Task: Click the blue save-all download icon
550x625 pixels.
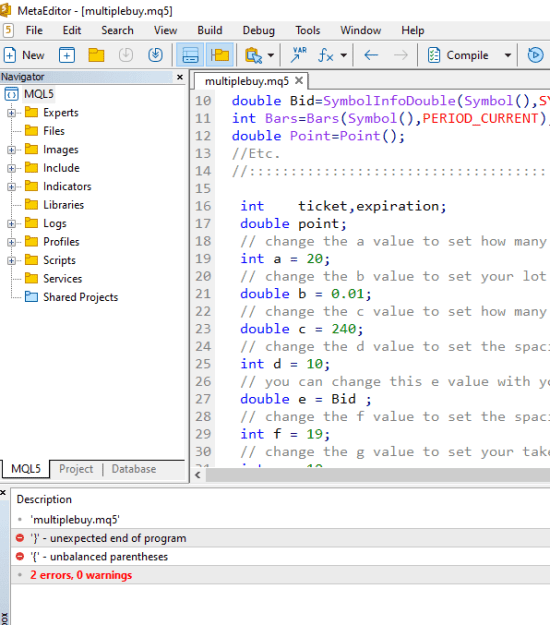Action: (x=155, y=55)
